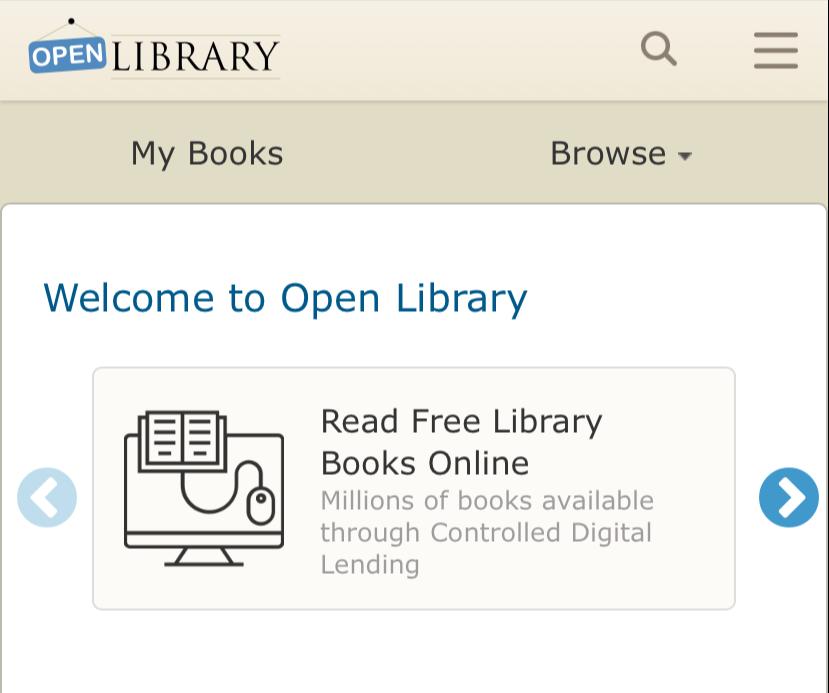Click "Millions of books available" text
Viewport: 829px width, 693px height.
pyautogui.click(x=487, y=500)
